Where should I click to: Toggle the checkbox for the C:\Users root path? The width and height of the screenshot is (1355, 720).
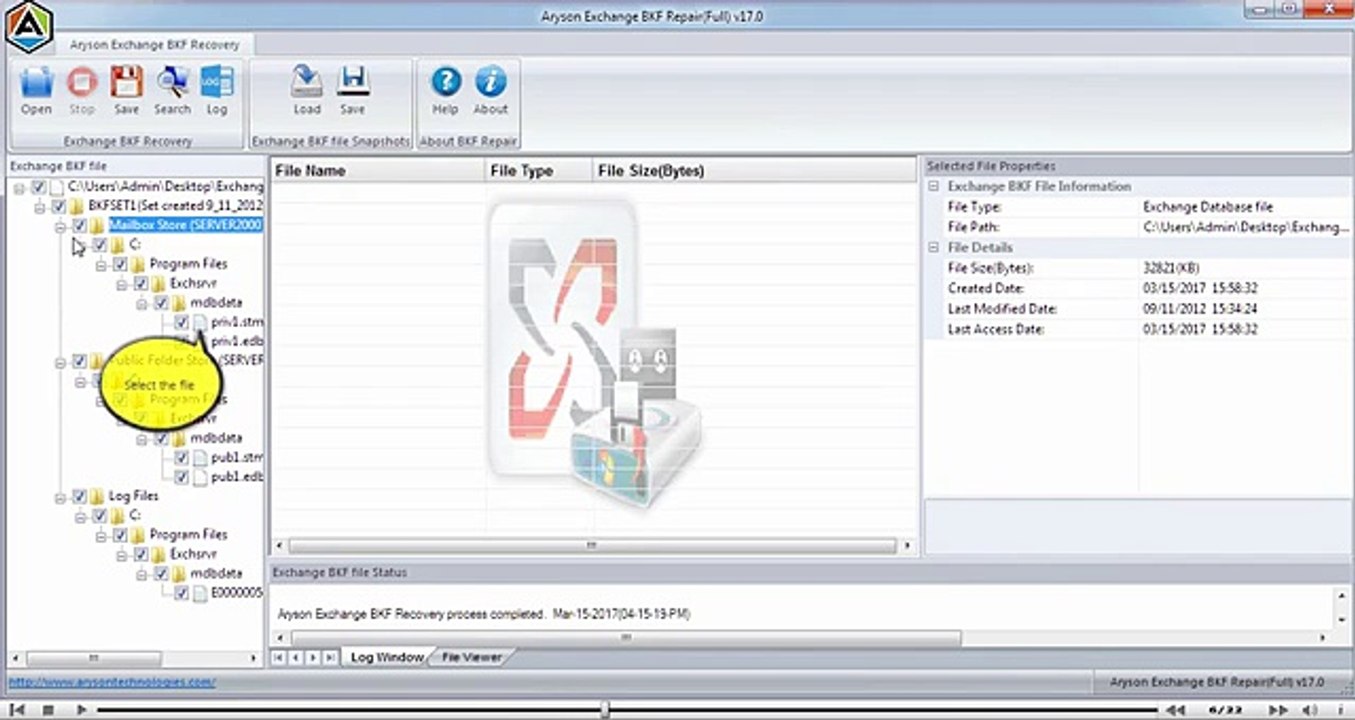[38, 187]
